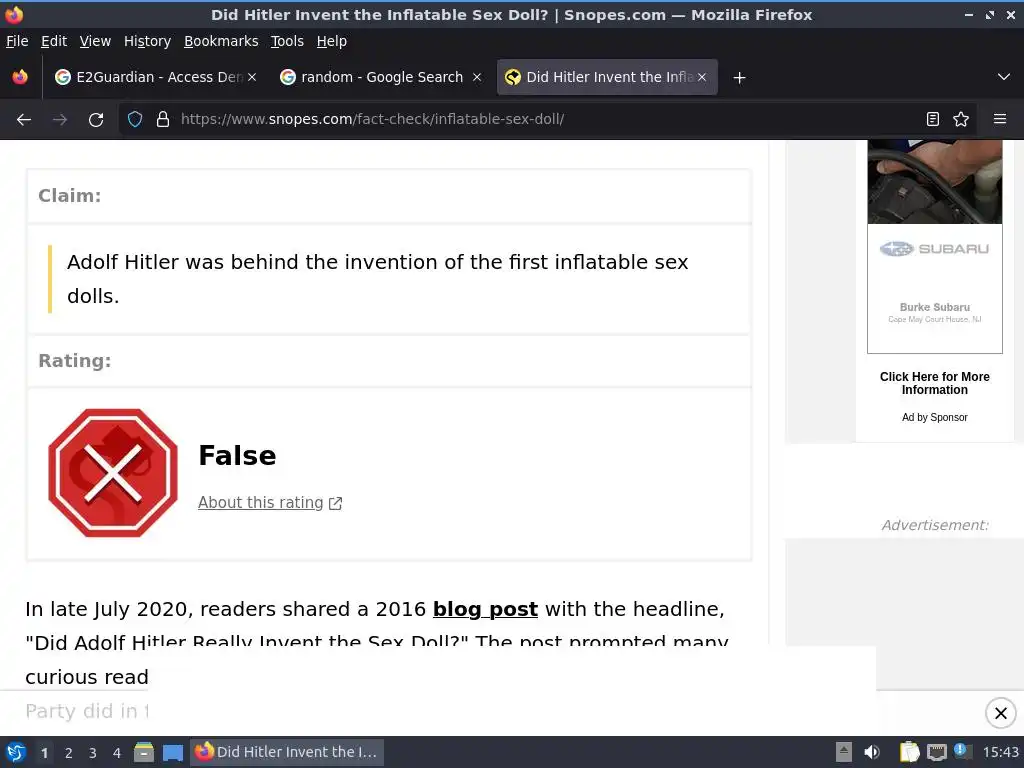Open the Edit menu
Viewport: 1024px width, 768px height.
point(54,41)
